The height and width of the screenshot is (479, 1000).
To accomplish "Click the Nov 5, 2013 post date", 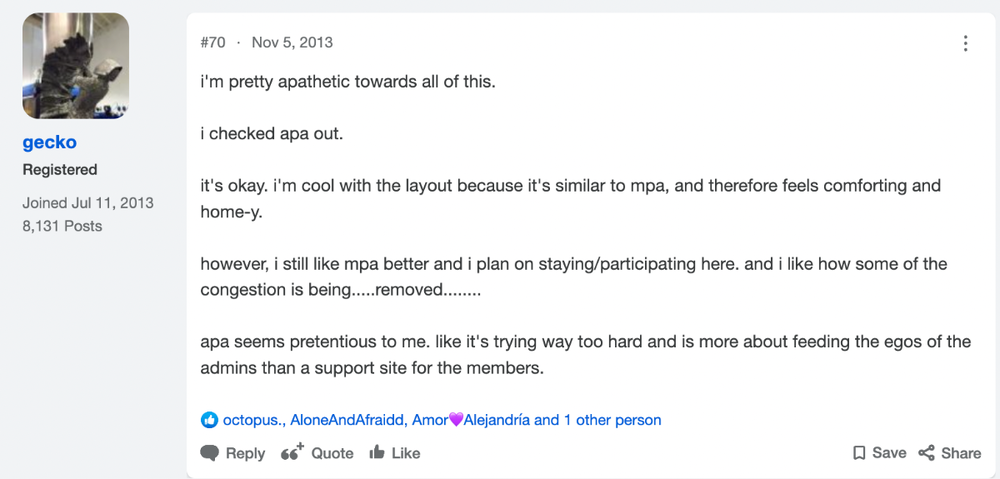I will coord(292,42).
